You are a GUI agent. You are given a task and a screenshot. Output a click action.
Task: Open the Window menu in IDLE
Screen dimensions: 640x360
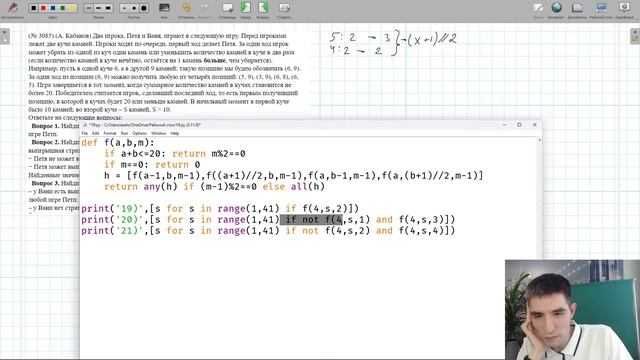tap(158, 133)
